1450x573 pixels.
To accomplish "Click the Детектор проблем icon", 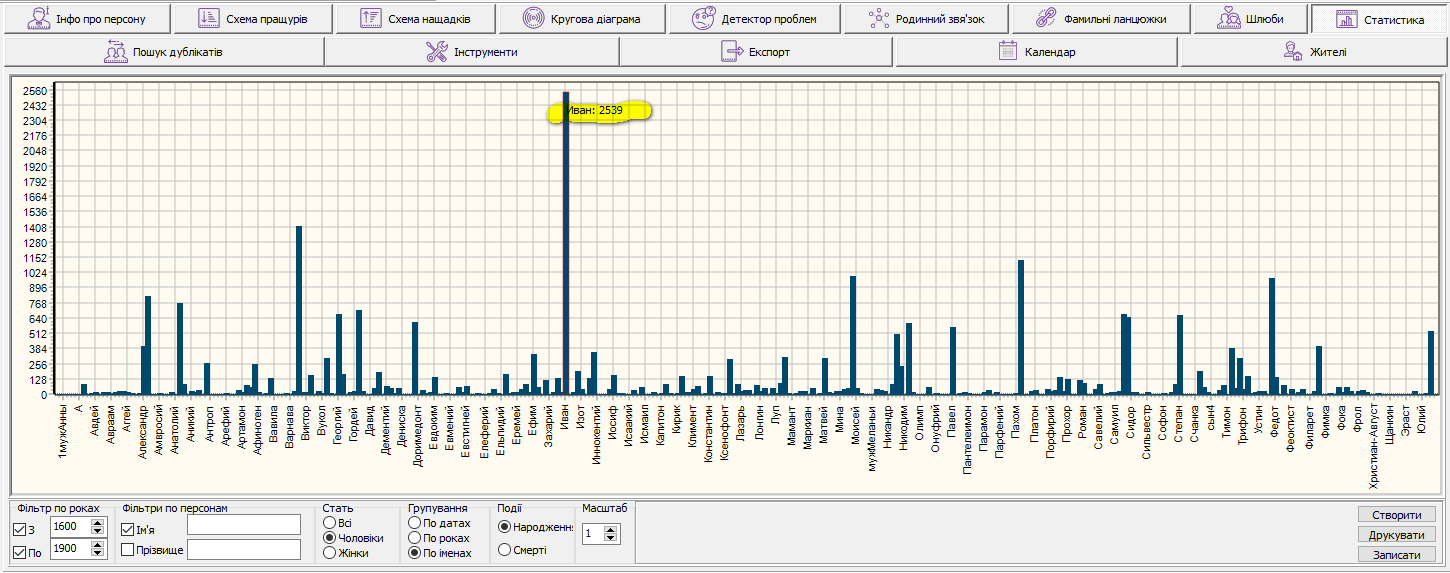I will [x=704, y=19].
